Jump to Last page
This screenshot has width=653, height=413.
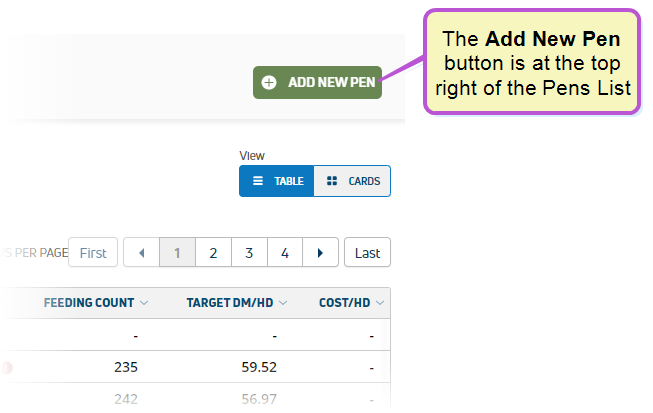point(367,252)
